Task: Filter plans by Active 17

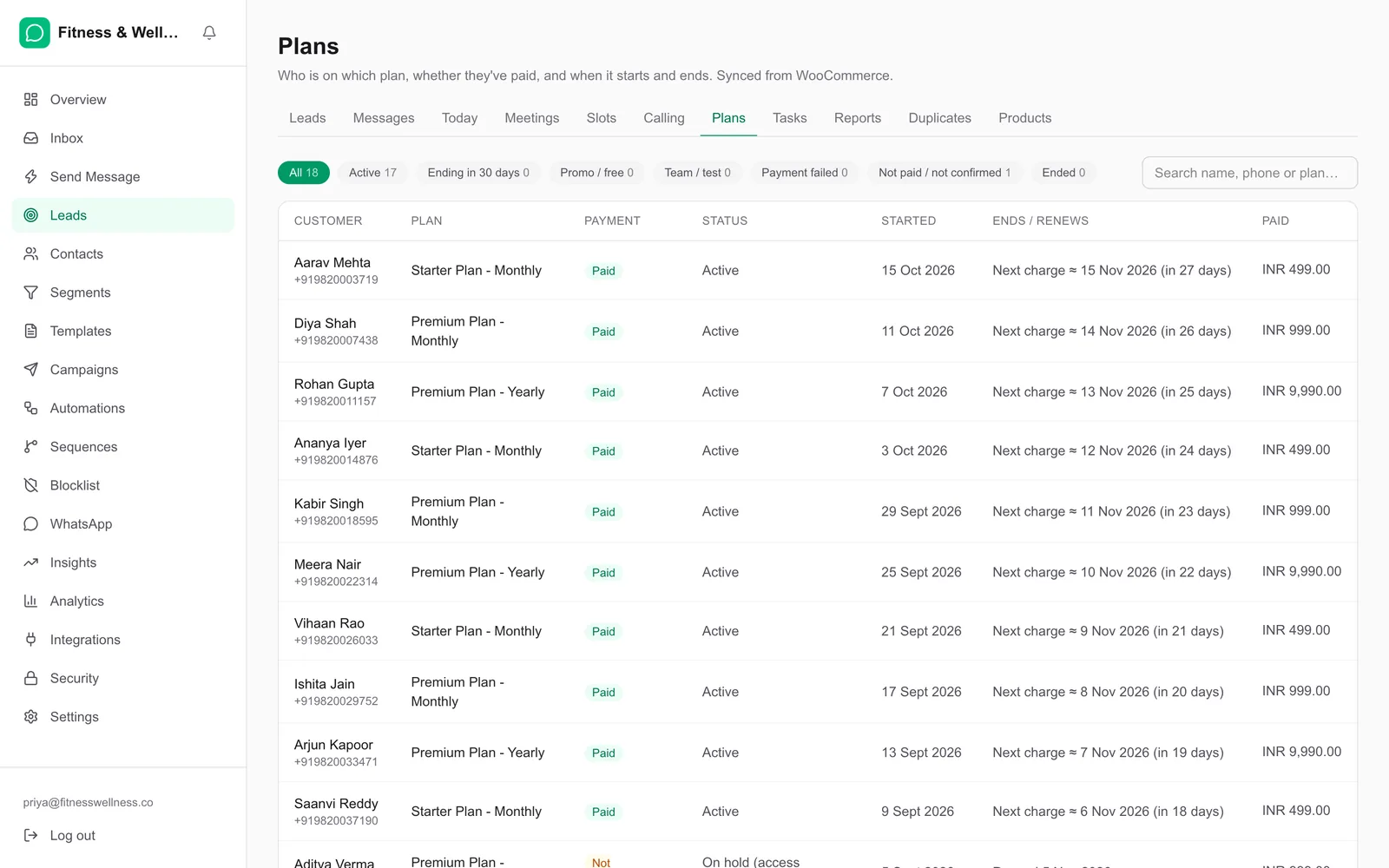Action: point(372,173)
